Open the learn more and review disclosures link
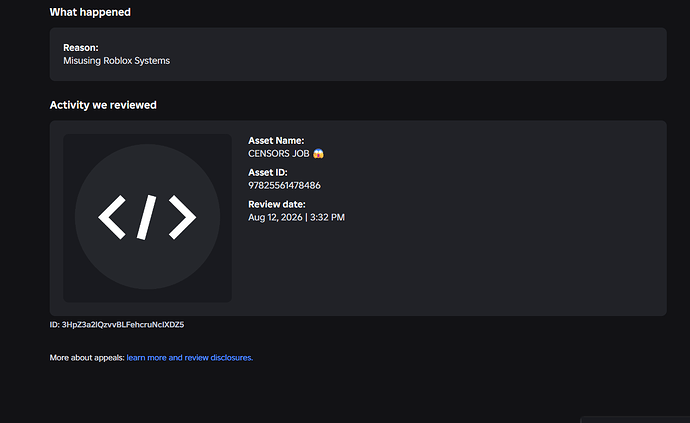Image resolution: width=690 pixels, height=423 pixels. coord(190,358)
